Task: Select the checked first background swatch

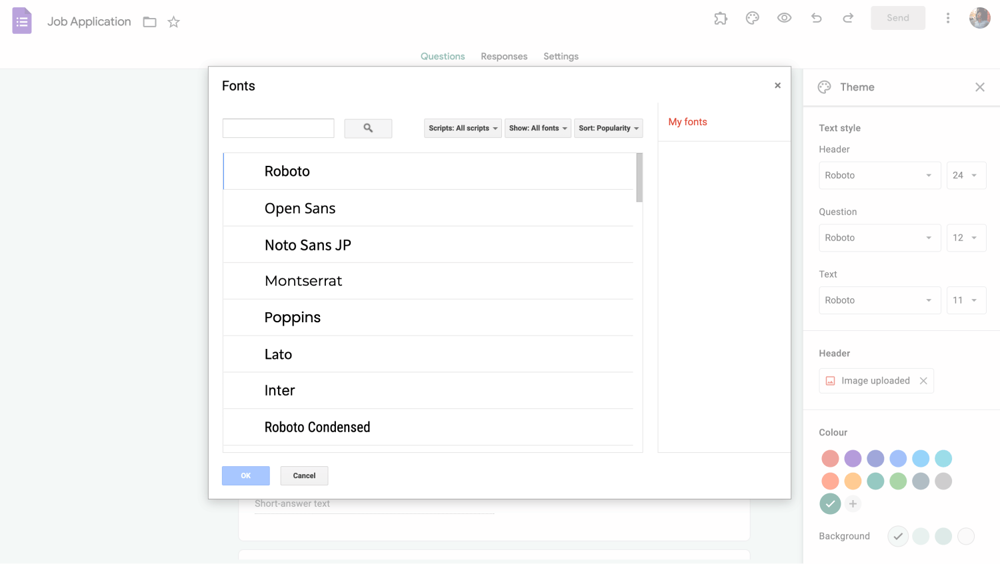Action: point(898,537)
